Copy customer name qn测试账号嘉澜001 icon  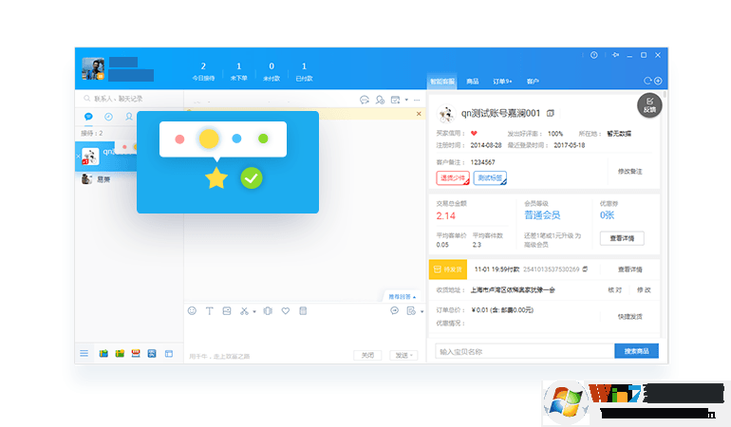pyautogui.click(x=551, y=113)
